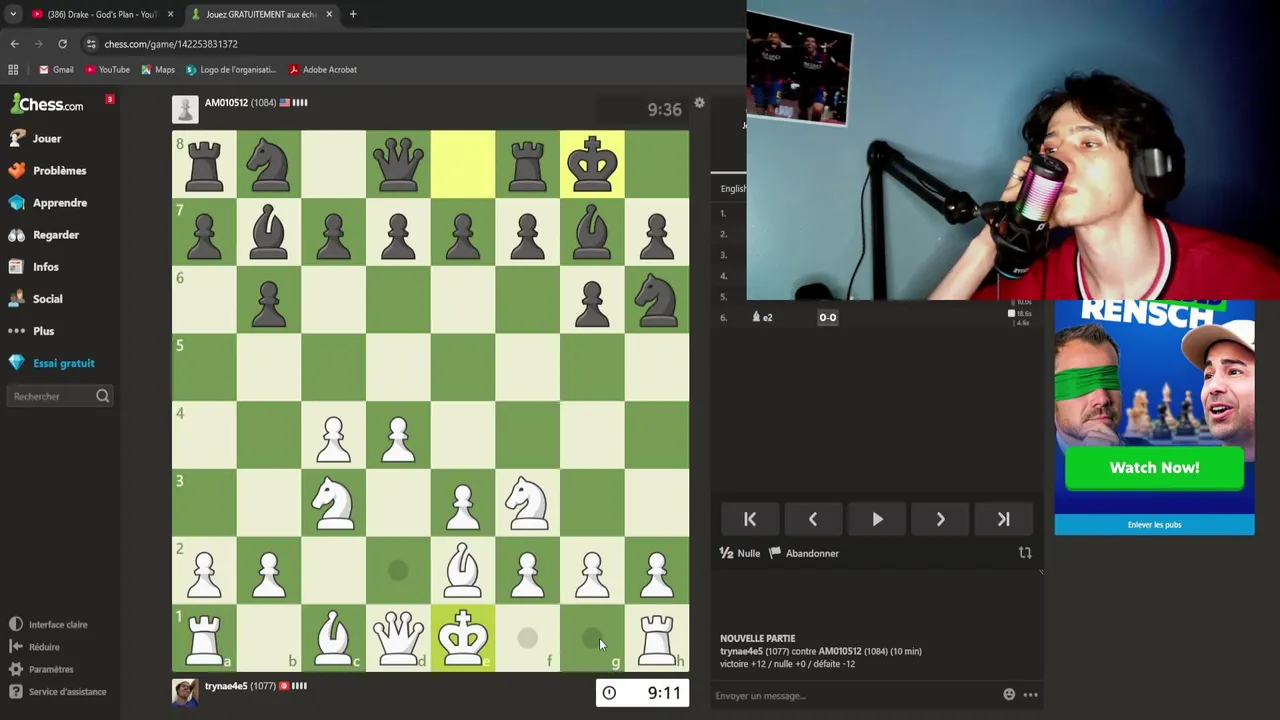
Task: Open the Problèmes section
Action: 47,170
